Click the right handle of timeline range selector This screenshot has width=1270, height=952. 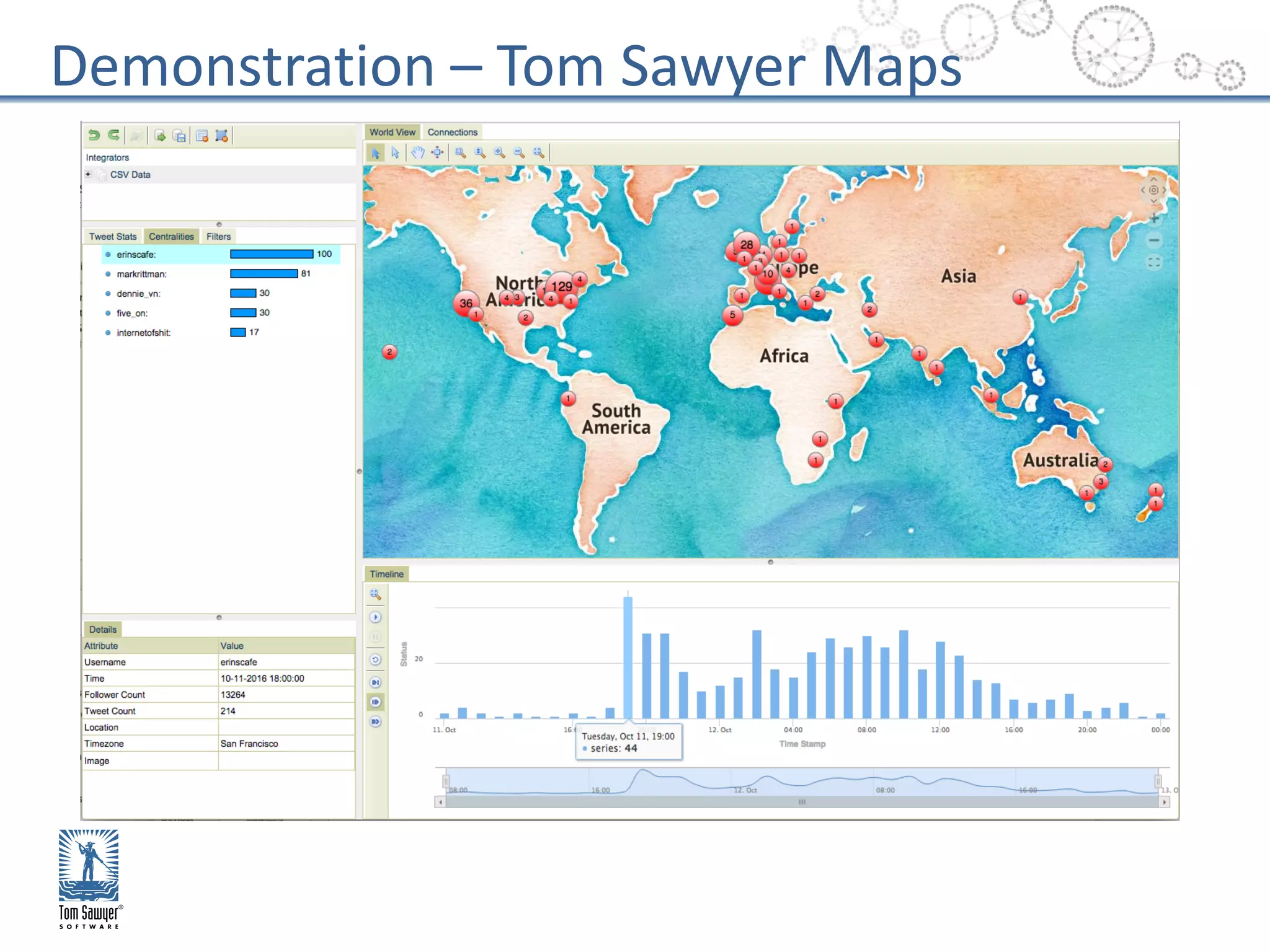click(x=1157, y=781)
